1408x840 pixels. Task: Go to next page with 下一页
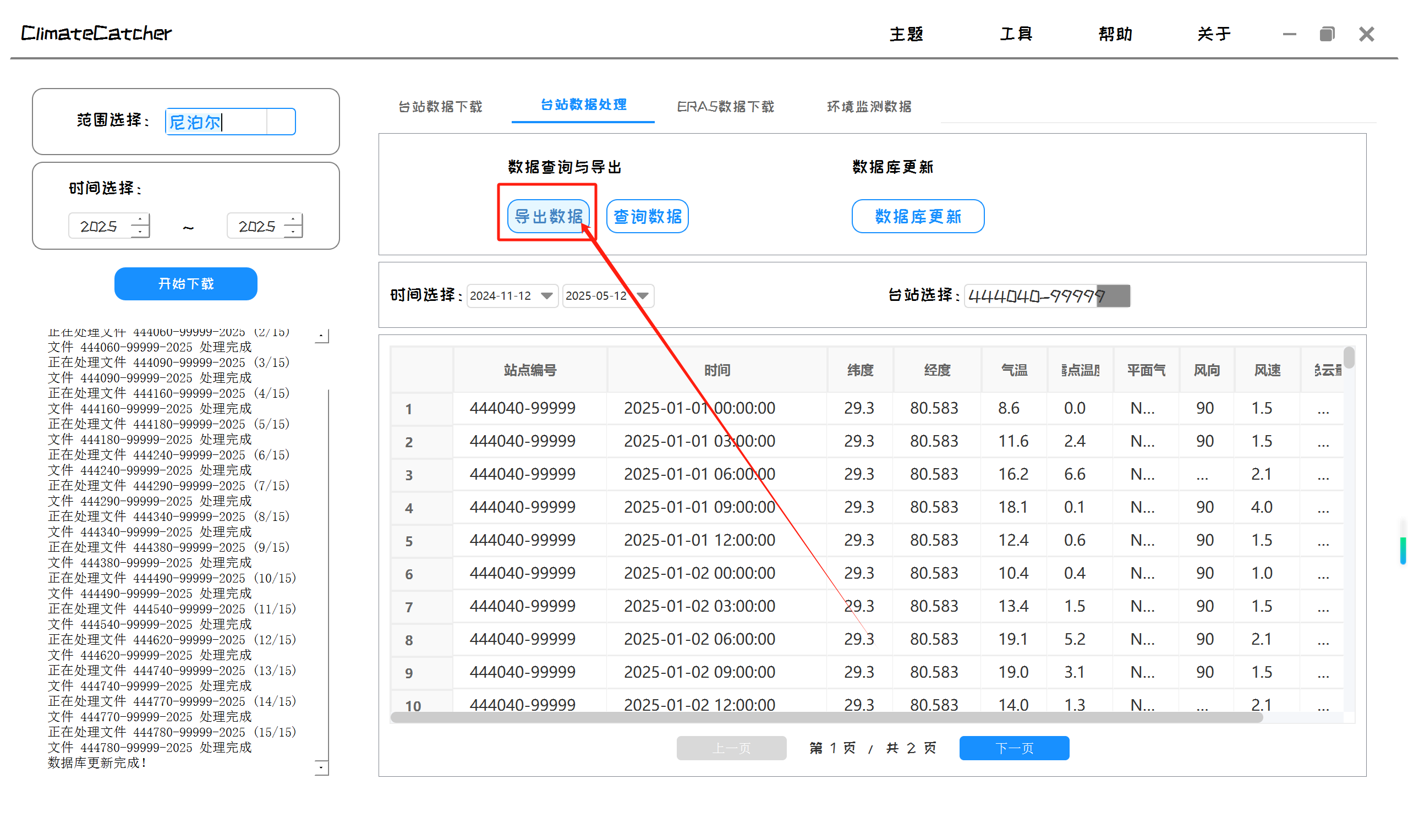(x=1013, y=748)
